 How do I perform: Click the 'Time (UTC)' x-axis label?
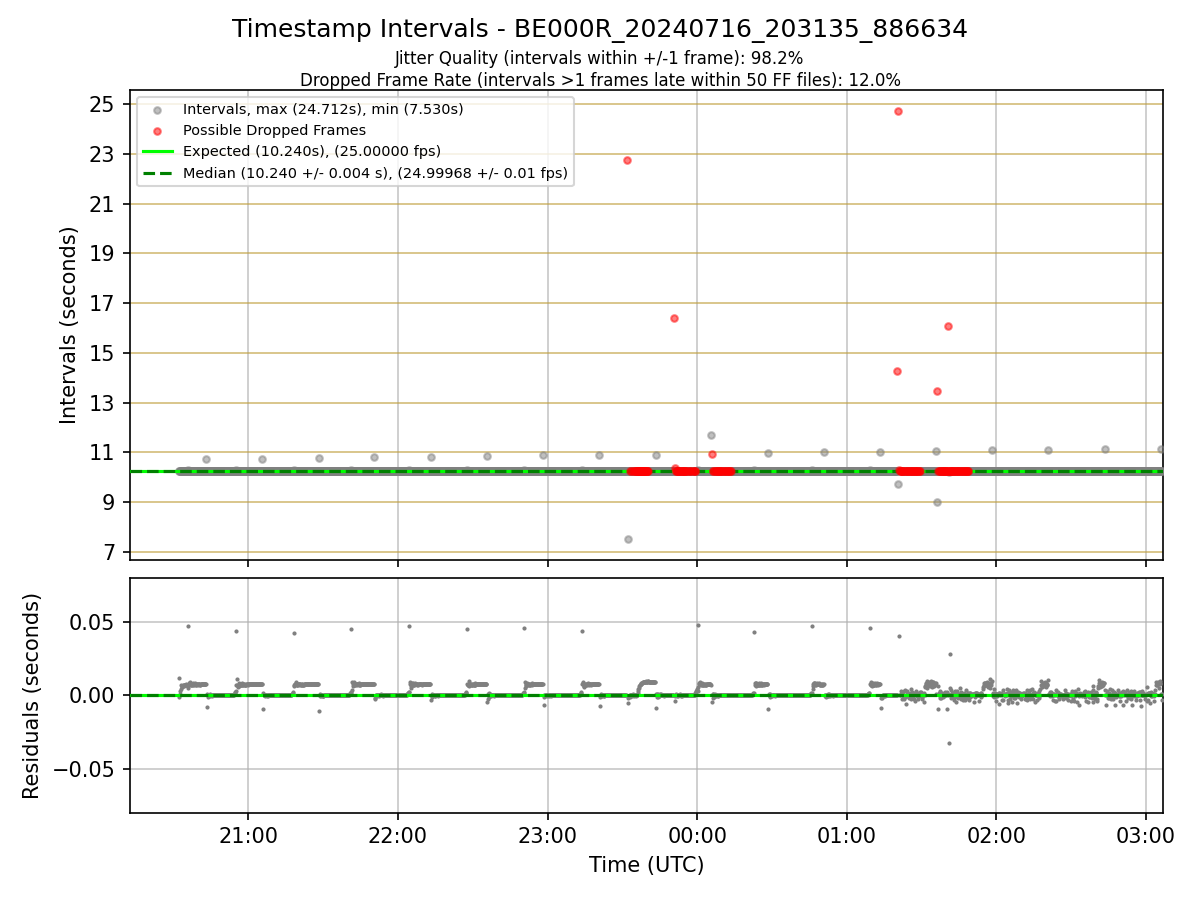646,865
